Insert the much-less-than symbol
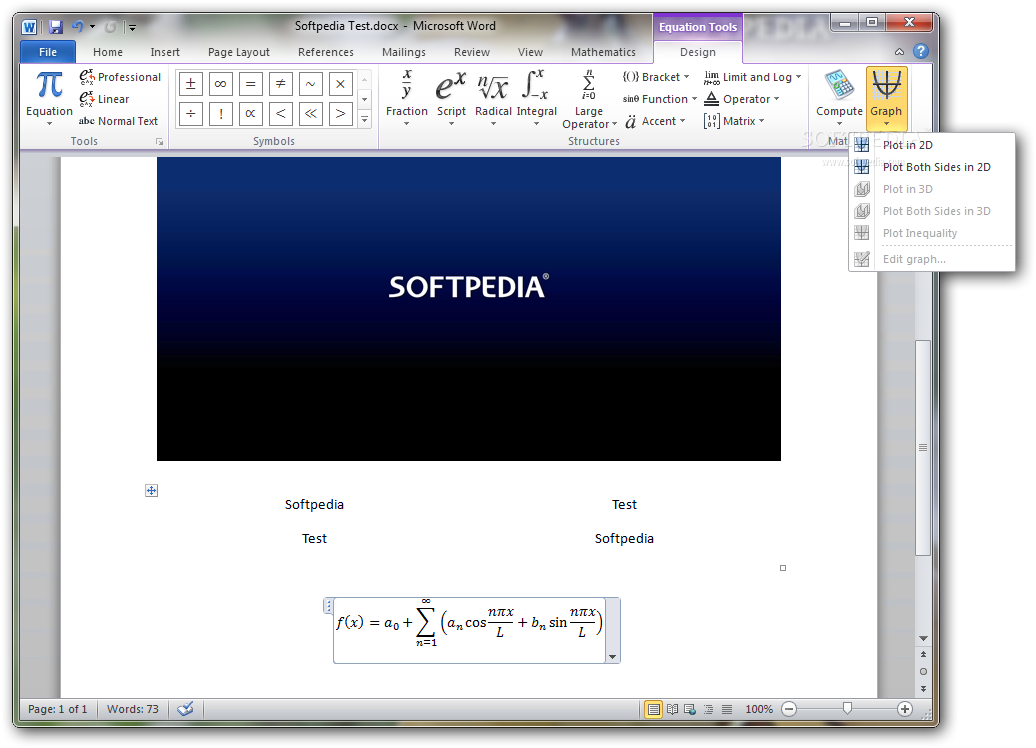Screen dimensions: 1036x748 (x=311, y=114)
